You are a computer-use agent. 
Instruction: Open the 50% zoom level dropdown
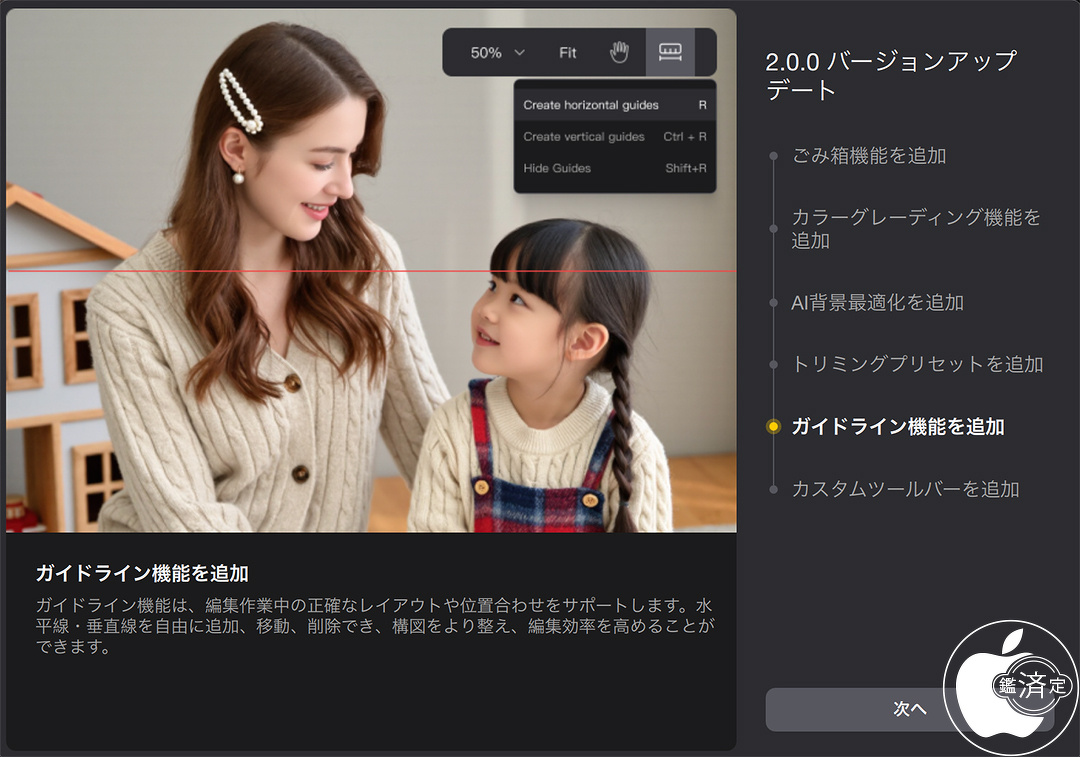(x=497, y=53)
